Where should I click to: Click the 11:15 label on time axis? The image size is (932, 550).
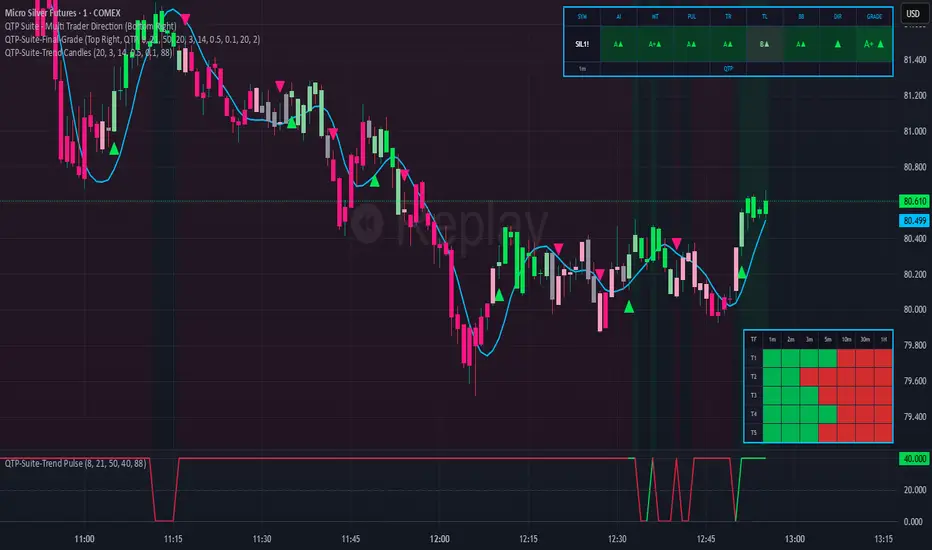pos(173,539)
